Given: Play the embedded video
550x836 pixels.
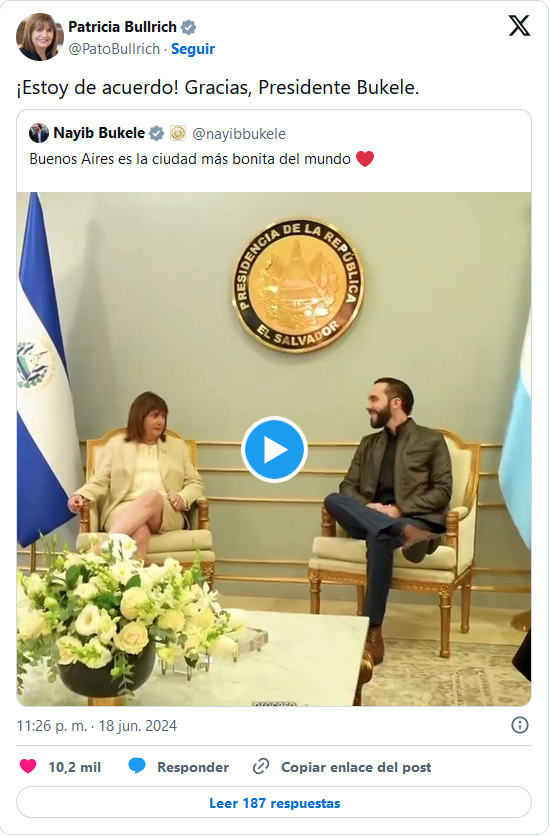Looking at the screenshot, I should (274, 449).
